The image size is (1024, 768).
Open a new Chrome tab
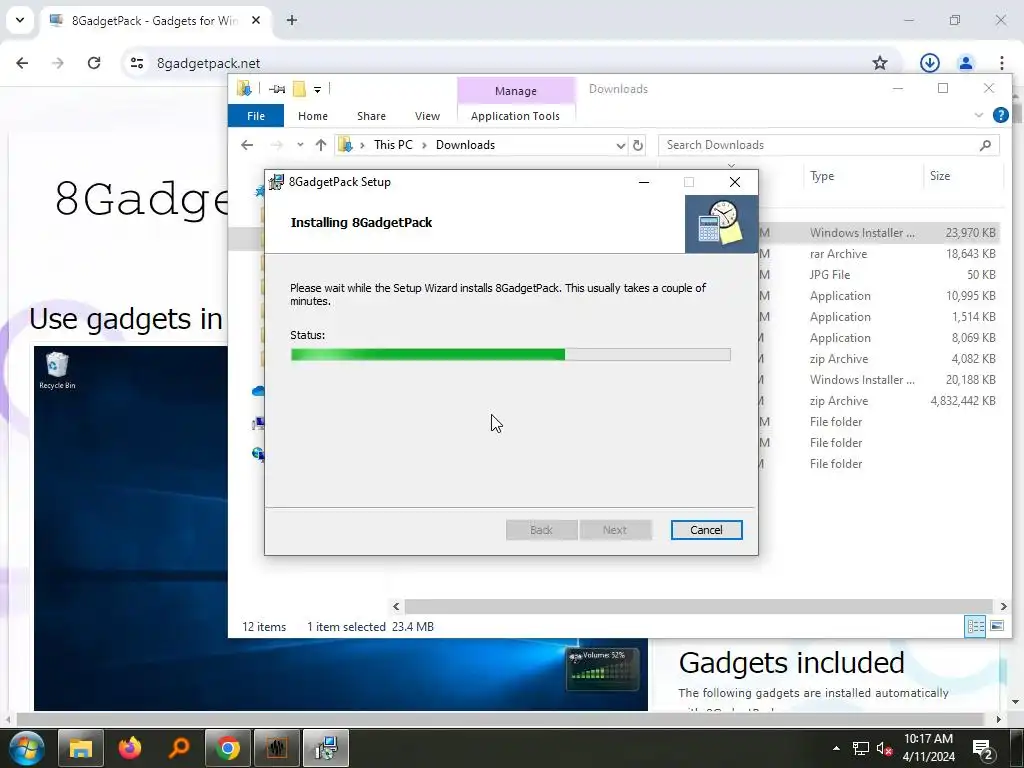click(292, 20)
